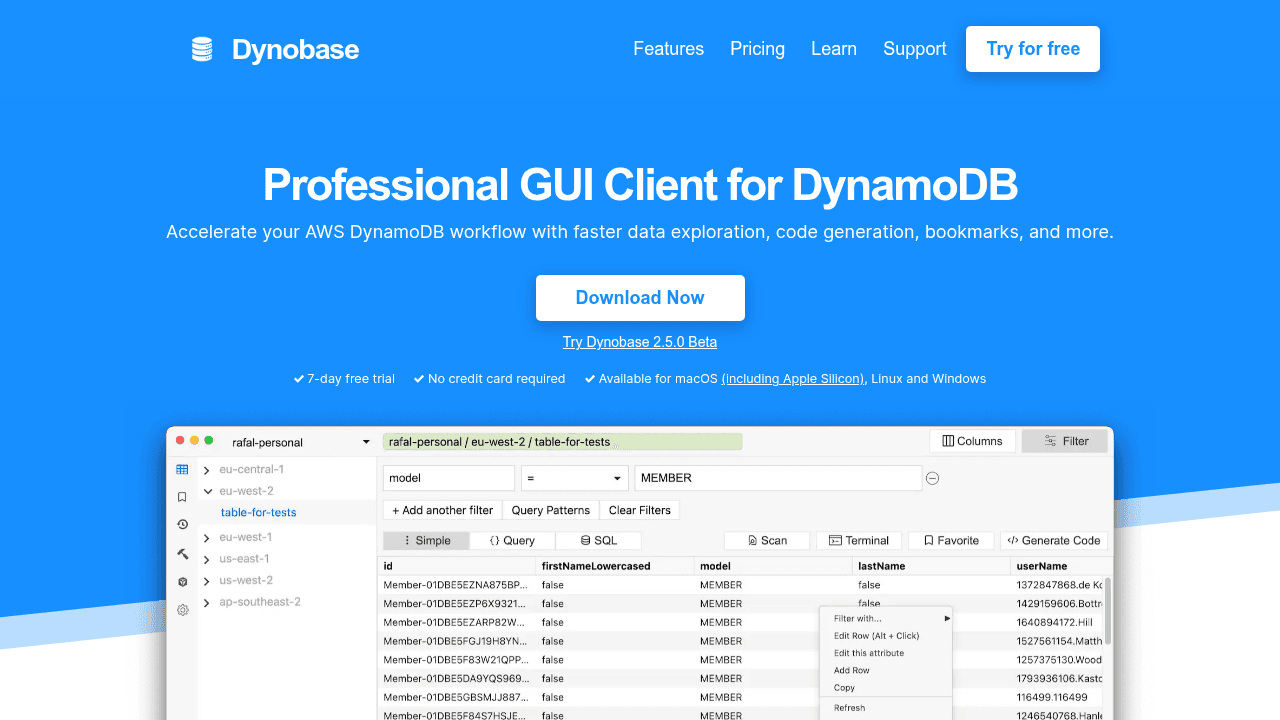Screen dimensions: 1280x720
Task: Click the rafal-personal / eu-west-2 breadcrumb bar
Action: pos(563,442)
